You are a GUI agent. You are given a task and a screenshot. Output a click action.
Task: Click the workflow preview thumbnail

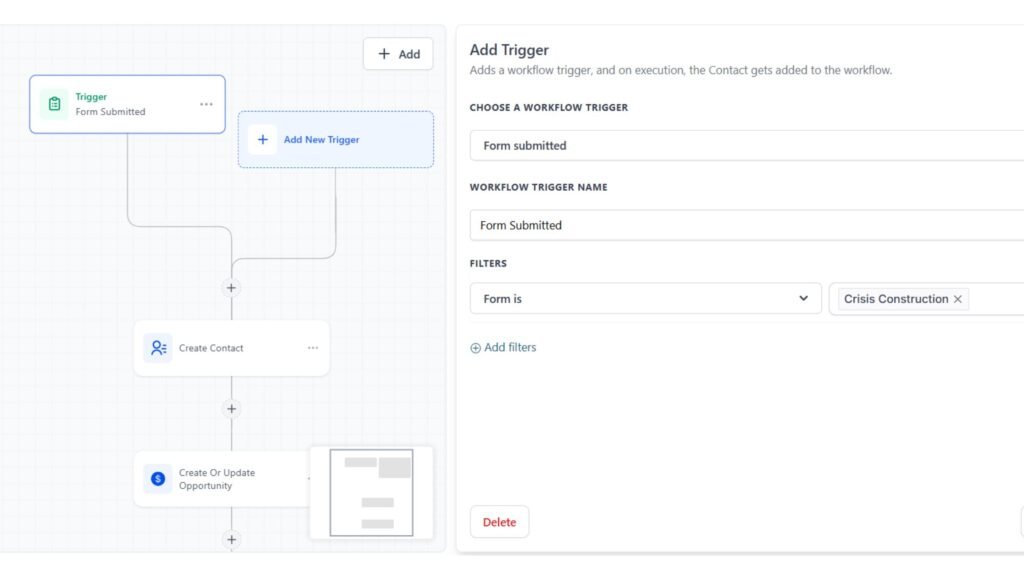(x=371, y=491)
